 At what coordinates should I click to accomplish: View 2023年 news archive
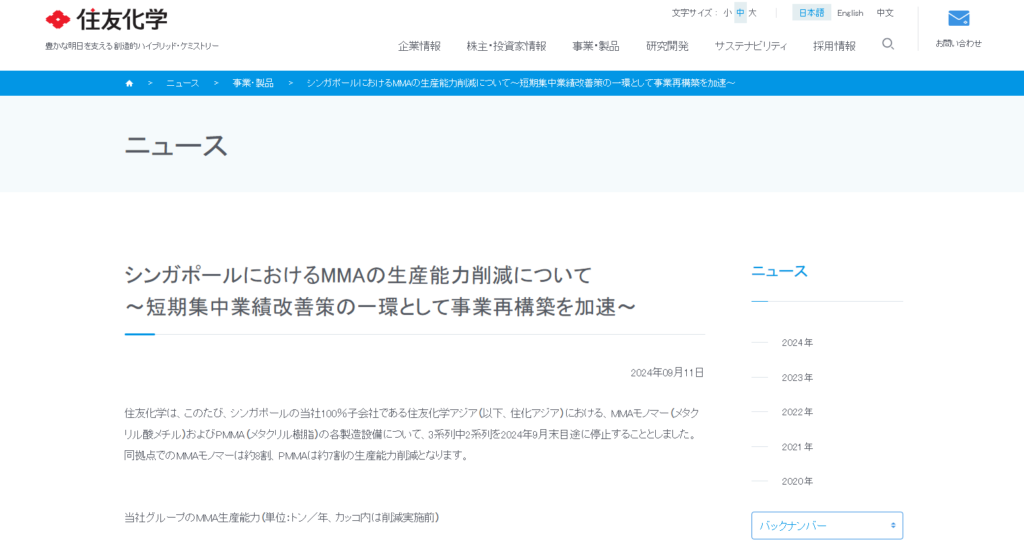click(797, 377)
